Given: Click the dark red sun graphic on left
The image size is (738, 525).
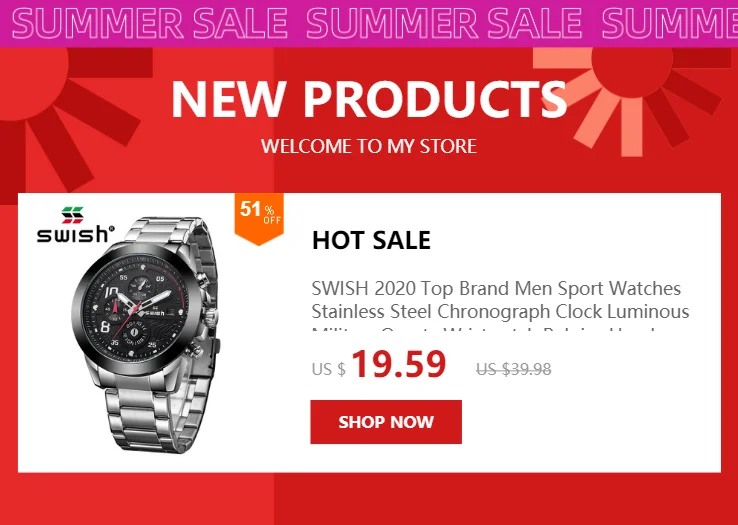Looking at the screenshot, I should (61, 118).
